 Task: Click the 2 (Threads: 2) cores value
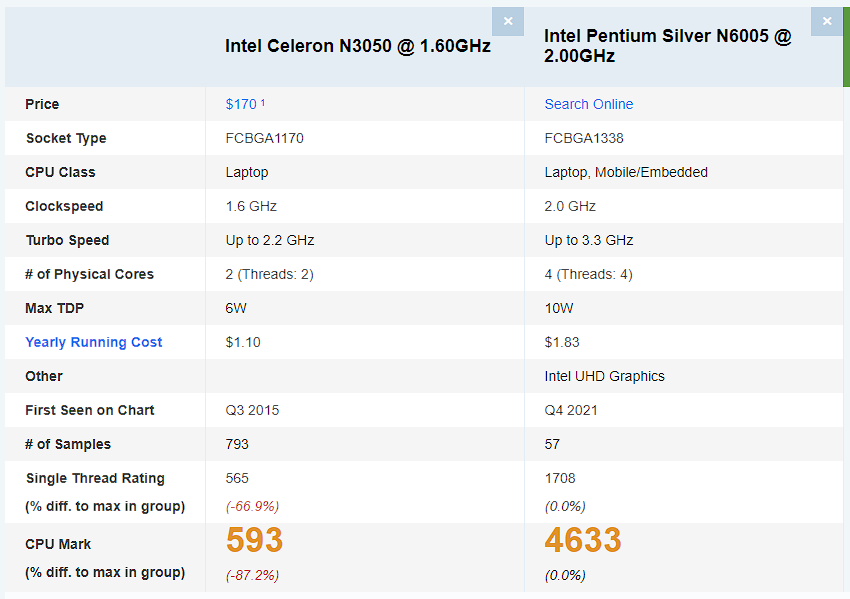point(269,274)
